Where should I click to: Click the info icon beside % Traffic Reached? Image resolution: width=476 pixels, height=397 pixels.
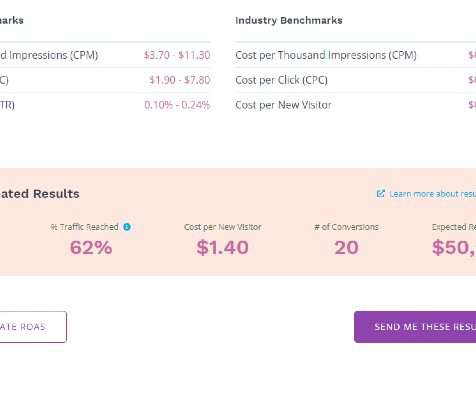pyautogui.click(x=127, y=227)
